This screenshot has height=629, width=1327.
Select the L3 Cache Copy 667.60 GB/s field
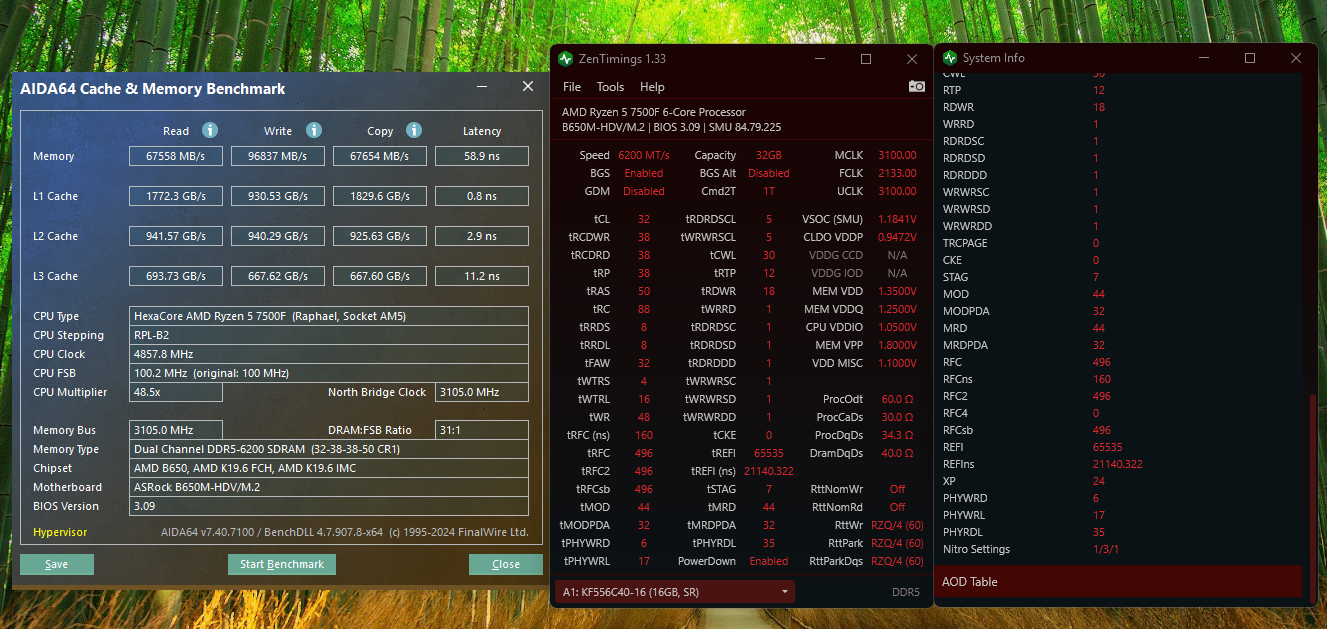coord(380,276)
